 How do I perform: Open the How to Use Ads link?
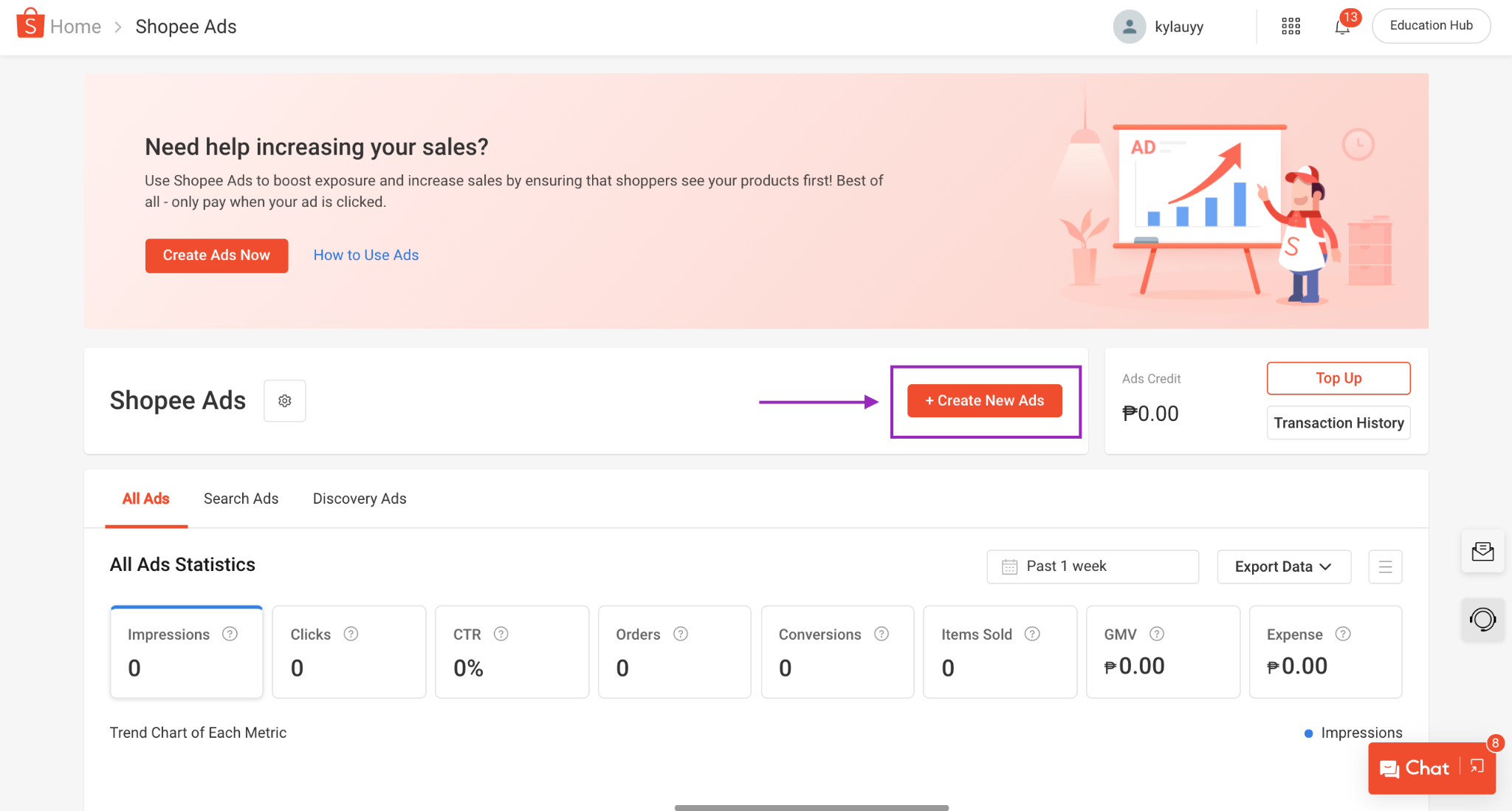[x=366, y=255]
